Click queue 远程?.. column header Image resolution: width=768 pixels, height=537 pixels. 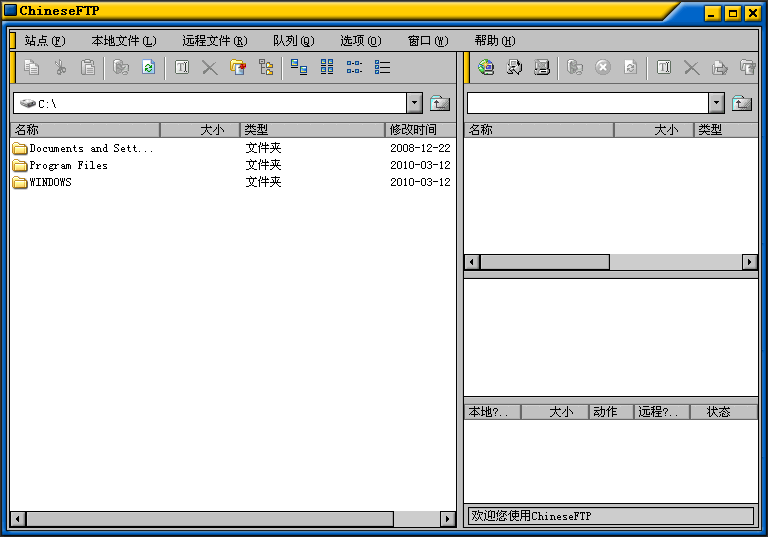pyautogui.click(x=662, y=412)
